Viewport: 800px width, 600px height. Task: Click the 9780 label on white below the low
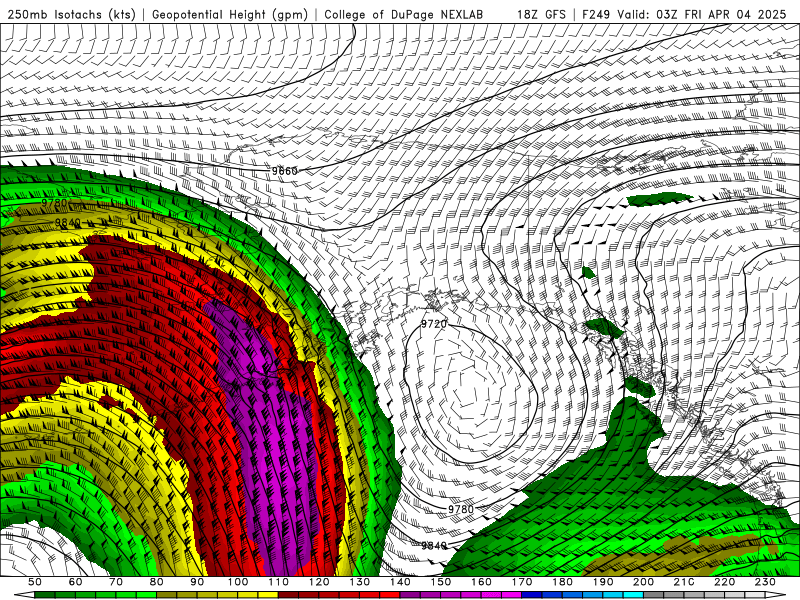coord(461,509)
